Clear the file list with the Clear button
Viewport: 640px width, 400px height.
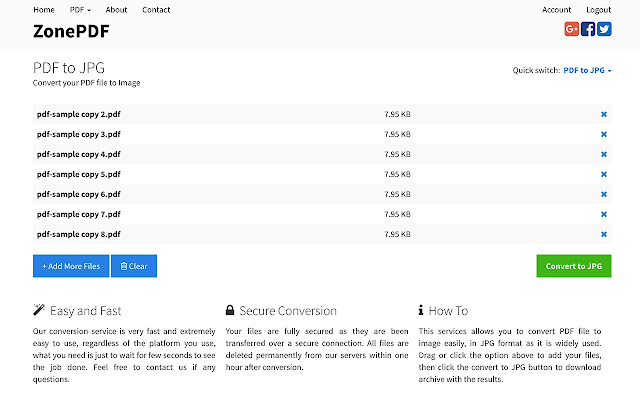(134, 266)
